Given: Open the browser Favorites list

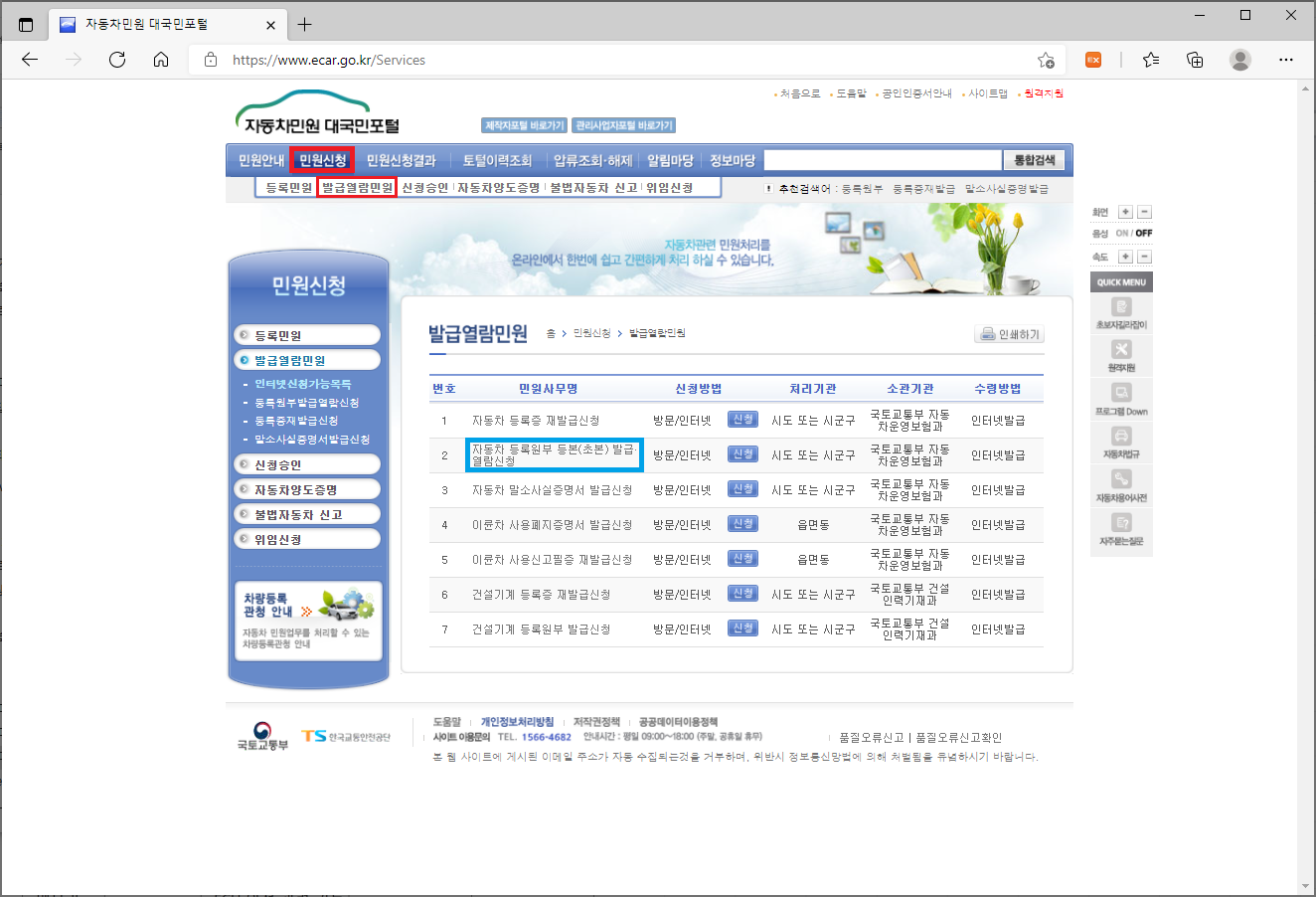Looking at the screenshot, I should click(1151, 60).
